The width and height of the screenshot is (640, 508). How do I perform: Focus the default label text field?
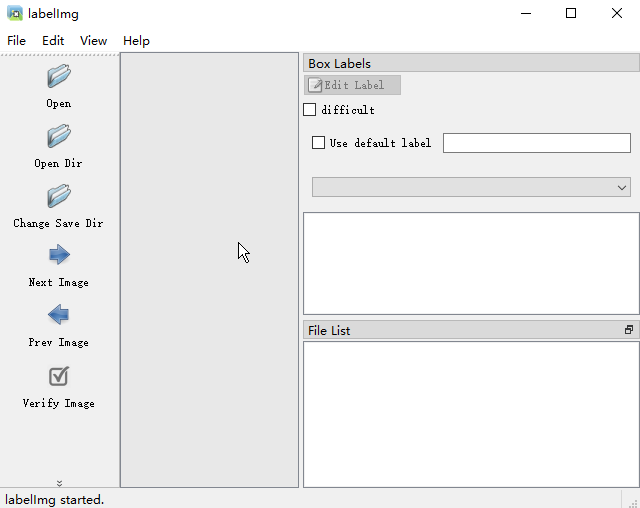tap(537, 143)
